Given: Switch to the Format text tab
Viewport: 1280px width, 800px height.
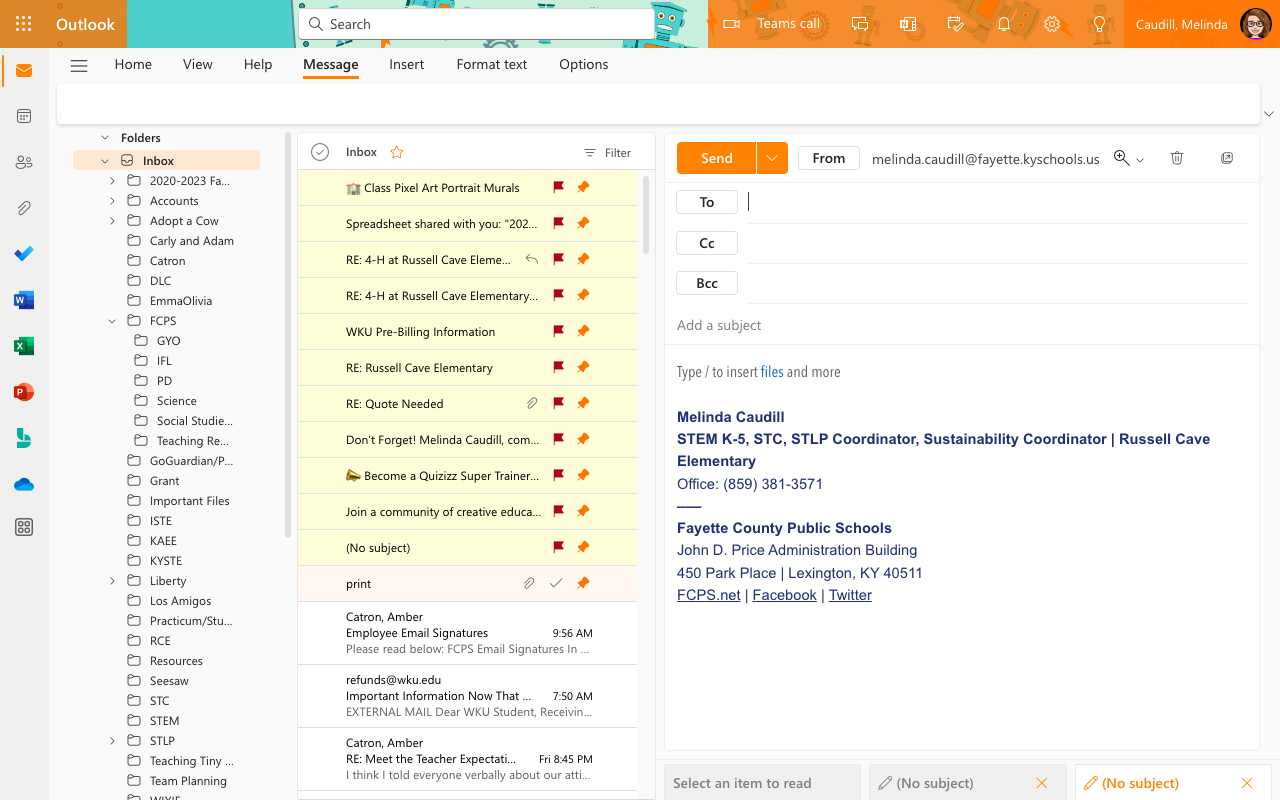Looking at the screenshot, I should click(x=492, y=64).
